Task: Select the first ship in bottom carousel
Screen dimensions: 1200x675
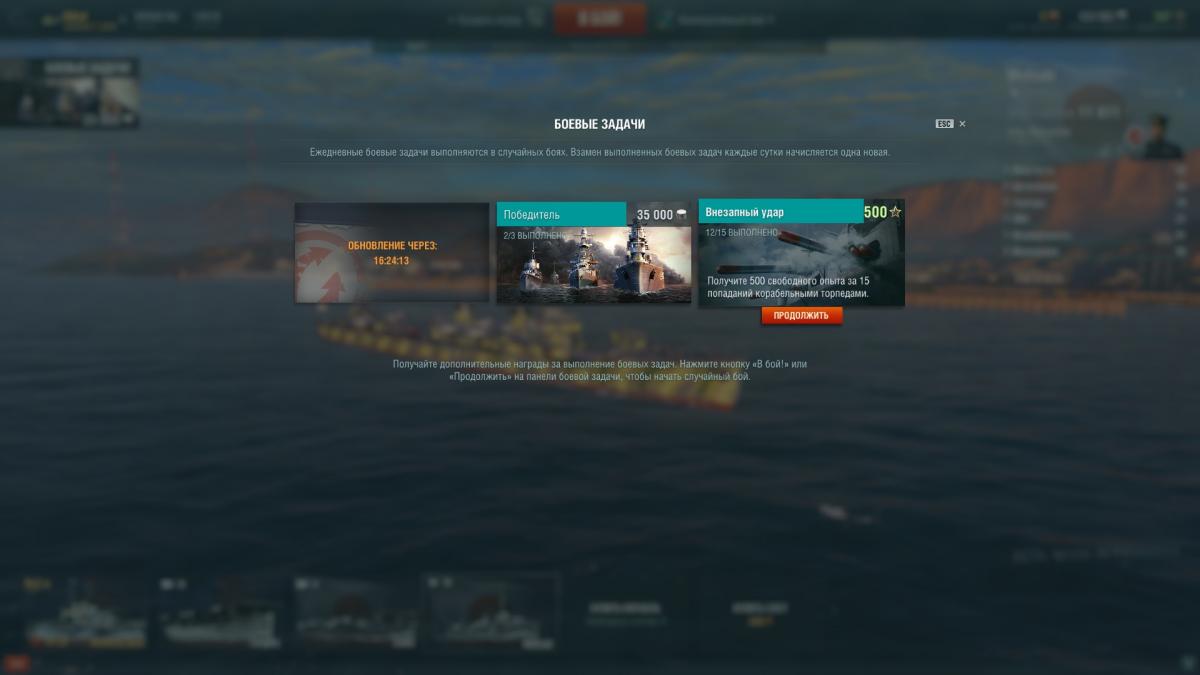Action: [x=86, y=611]
